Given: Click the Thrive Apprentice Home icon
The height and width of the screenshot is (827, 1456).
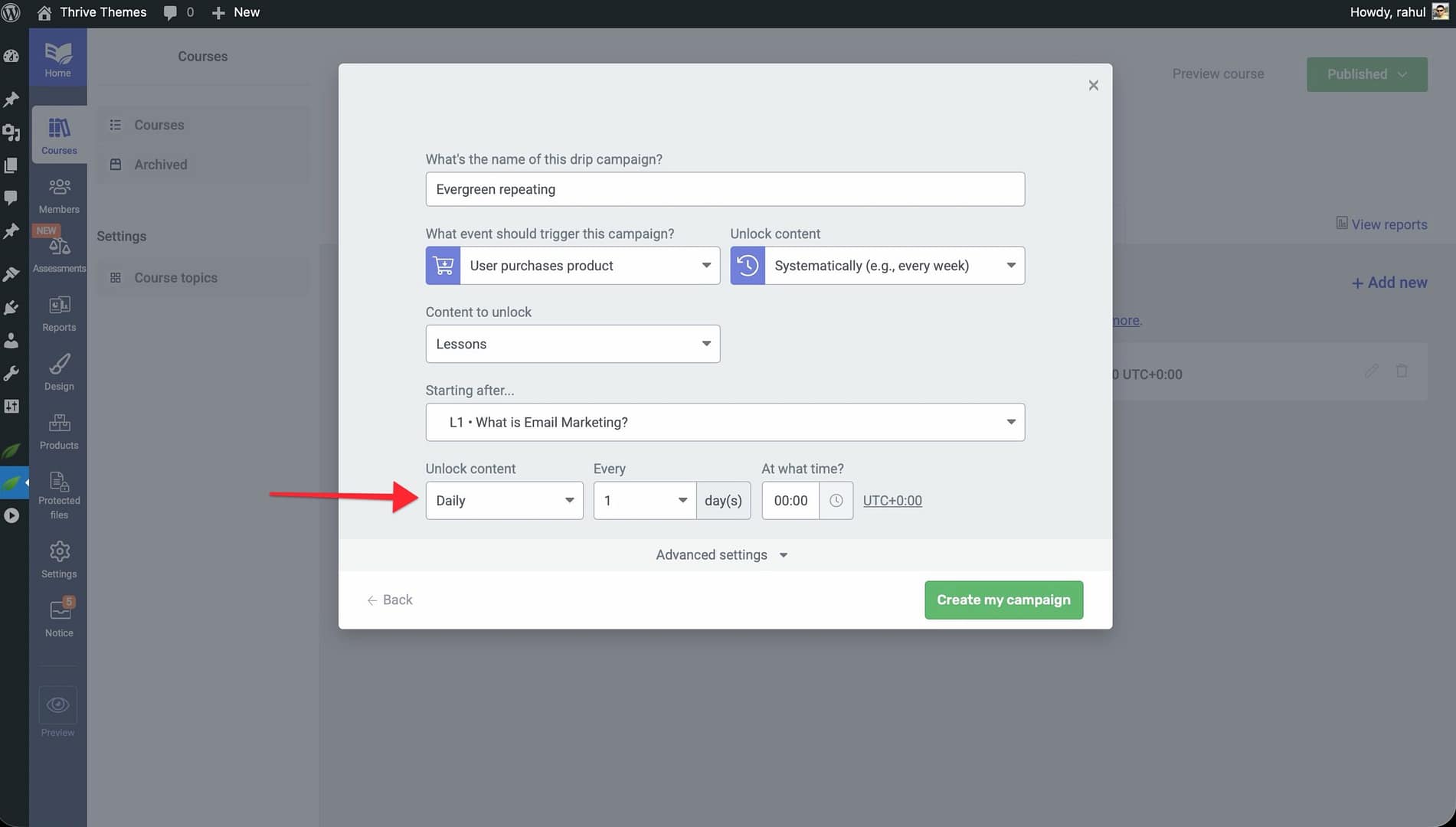Looking at the screenshot, I should (x=57, y=60).
